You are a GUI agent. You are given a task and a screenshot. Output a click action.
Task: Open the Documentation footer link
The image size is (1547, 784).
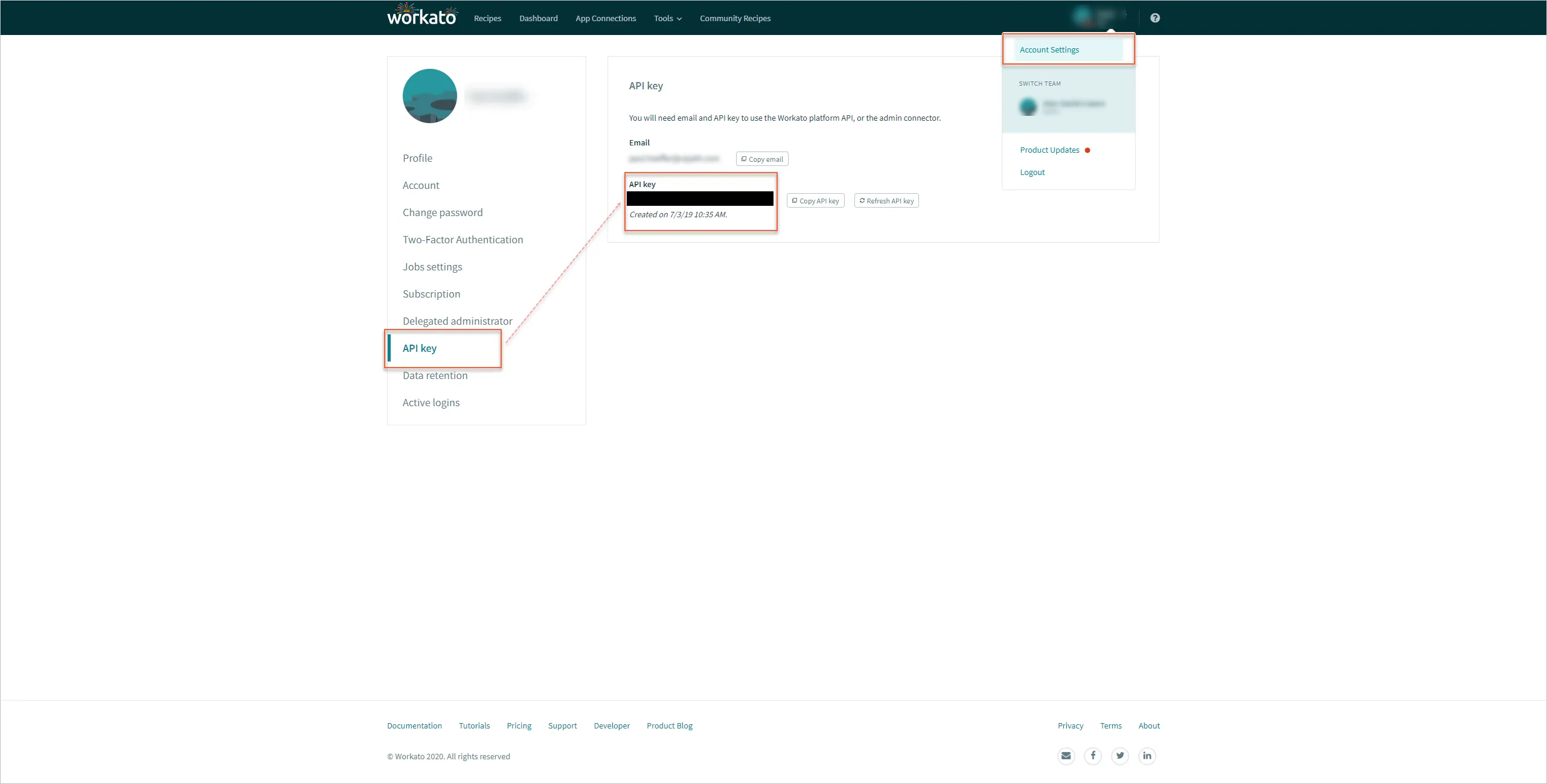tap(415, 726)
